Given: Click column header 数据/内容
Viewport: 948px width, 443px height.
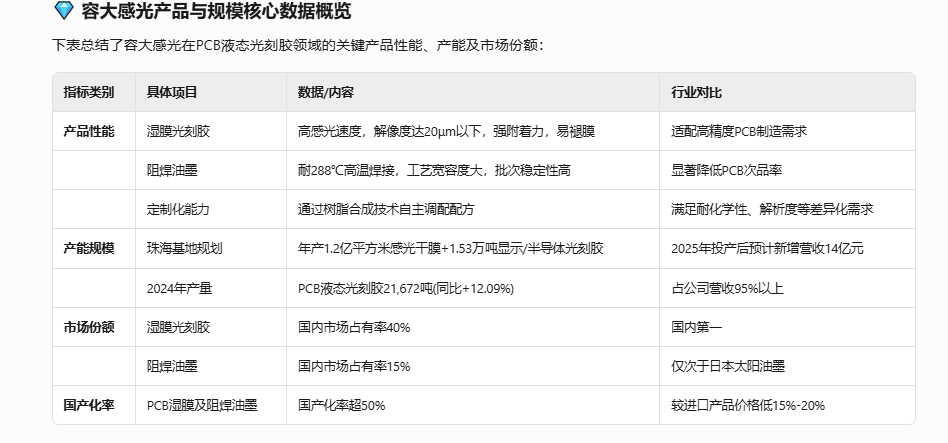Looking at the screenshot, I should 325,92.
